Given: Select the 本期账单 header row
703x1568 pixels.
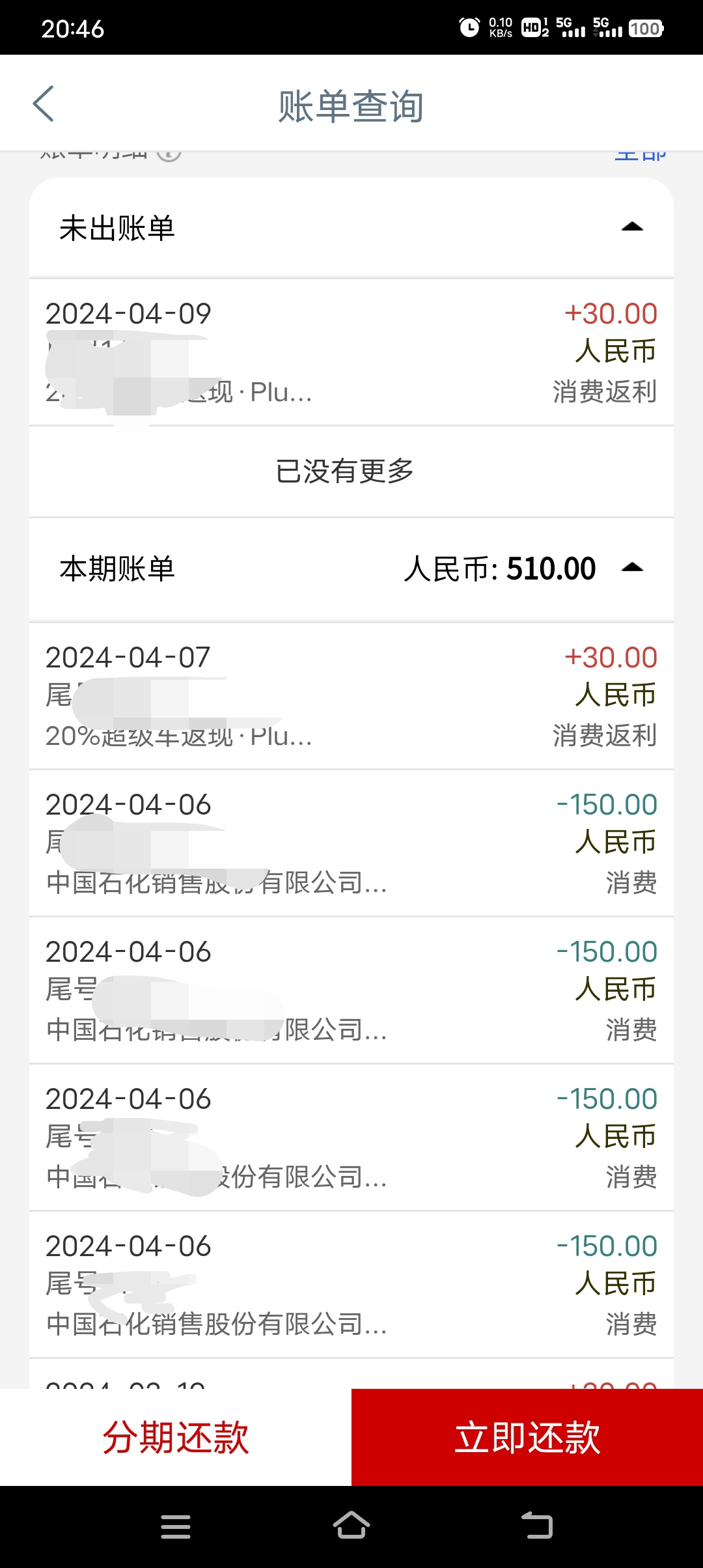Looking at the screenshot, I should pos(351,568).
